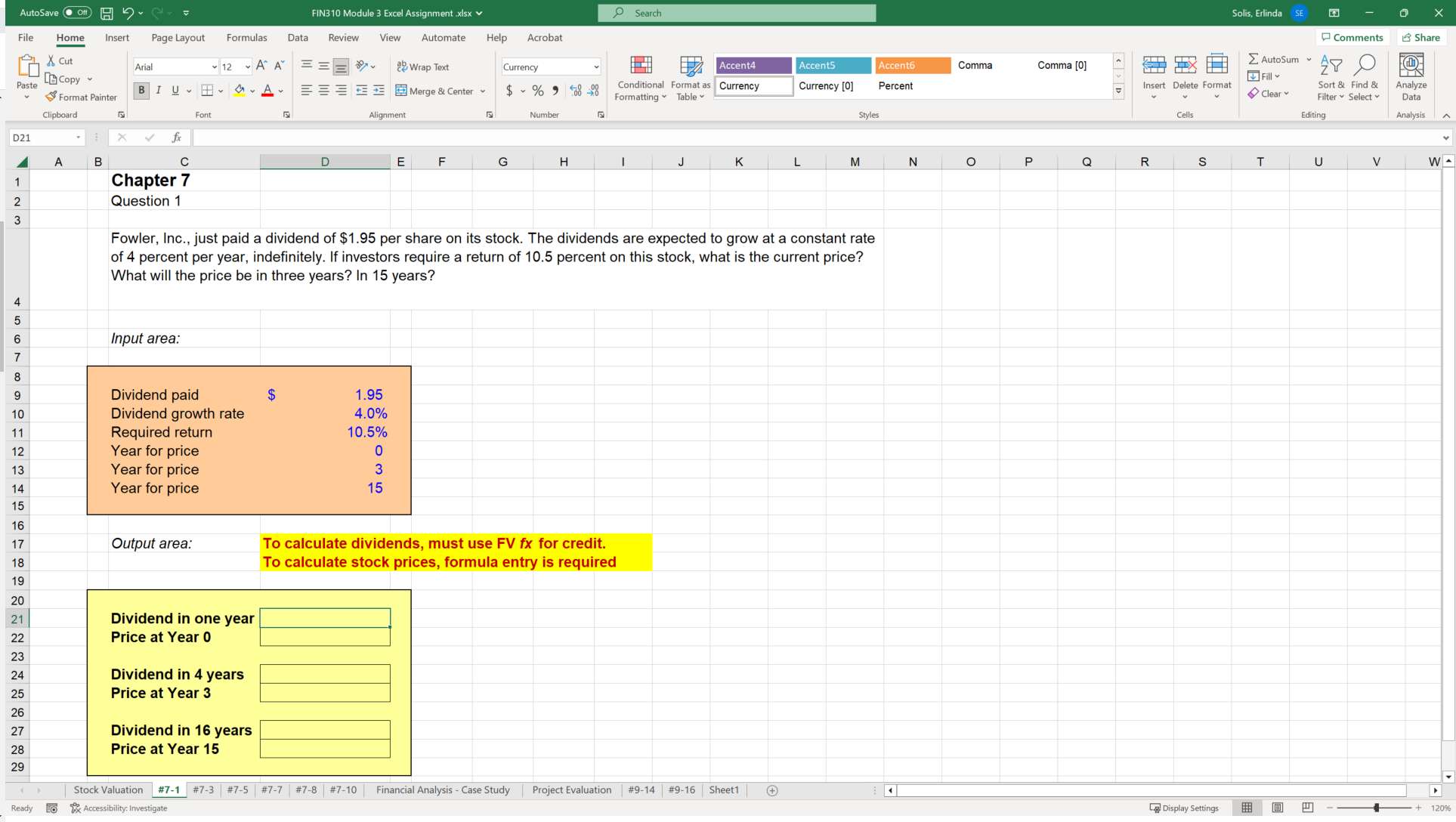Open Conditional Formatting icon
Screen dimensions: 1456x822
click(x=641, y=66)
